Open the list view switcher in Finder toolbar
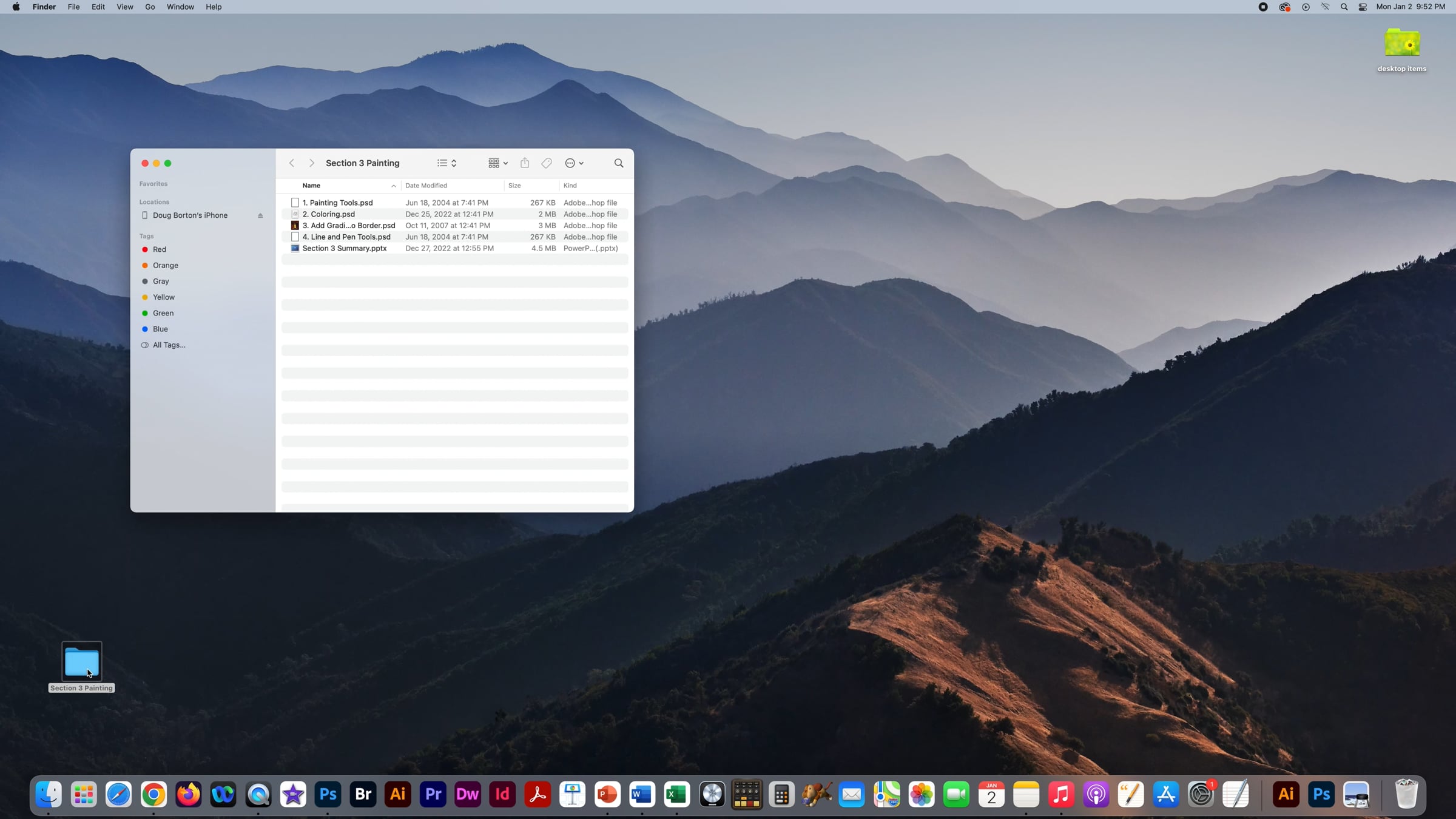The width and height of the screenshot is (1456, 819). [447, 163]
